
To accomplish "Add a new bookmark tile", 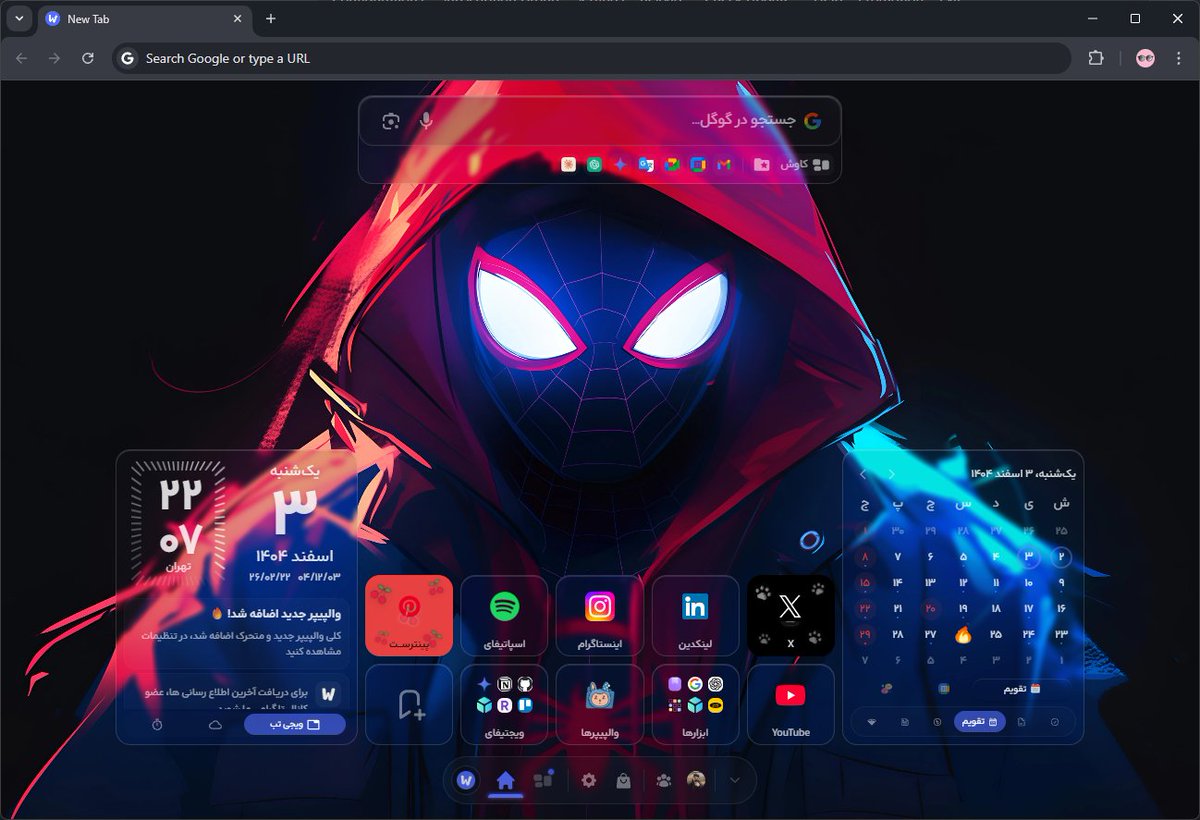I will click(x=409, y=704).
